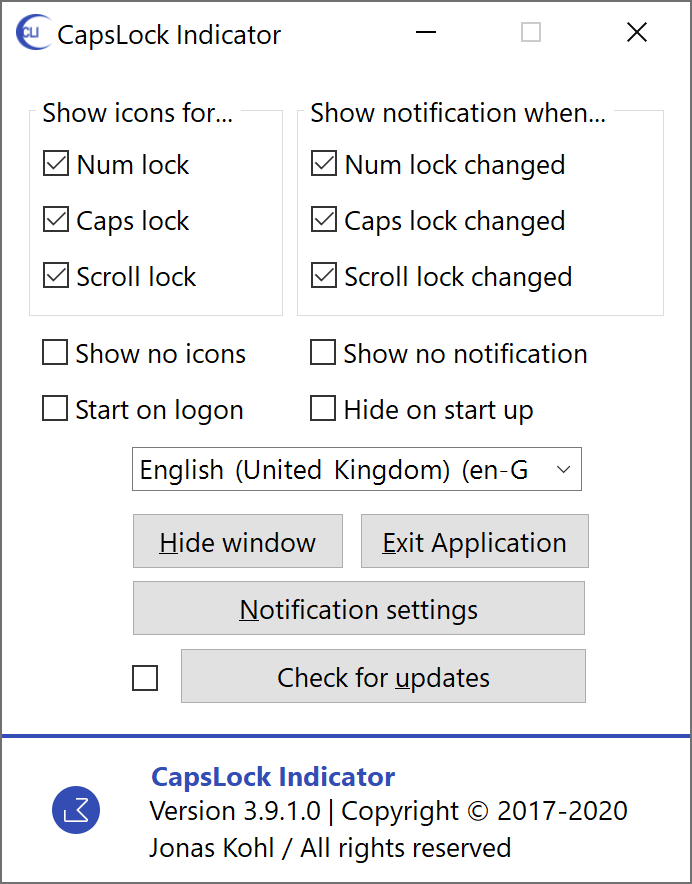Screen dimensions: 692x884
Task: Click the CapsLock Indicator title bar icon
Action: click(x=32, y=33)
